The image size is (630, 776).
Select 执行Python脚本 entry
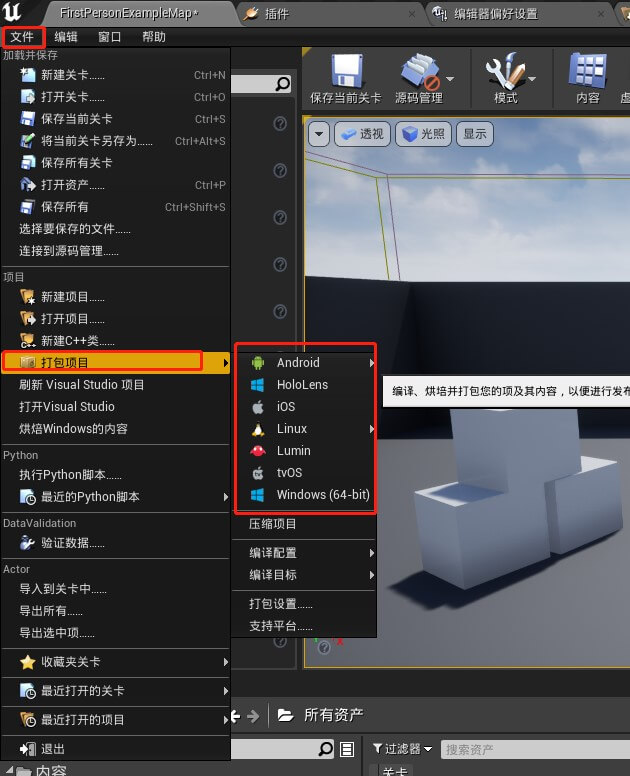pos(116,475)
